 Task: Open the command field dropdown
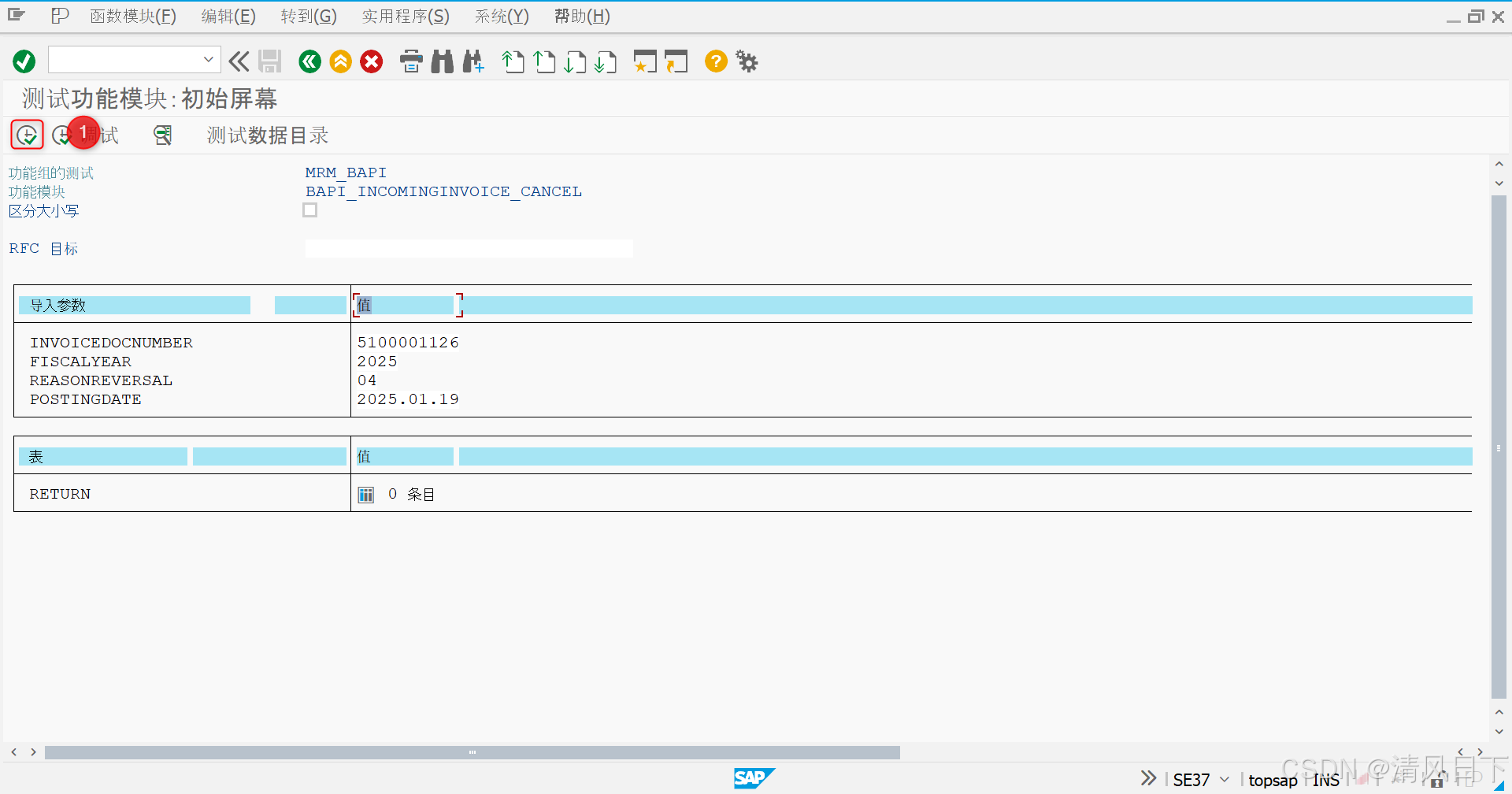pyautogui.click(x=208, y=59)
